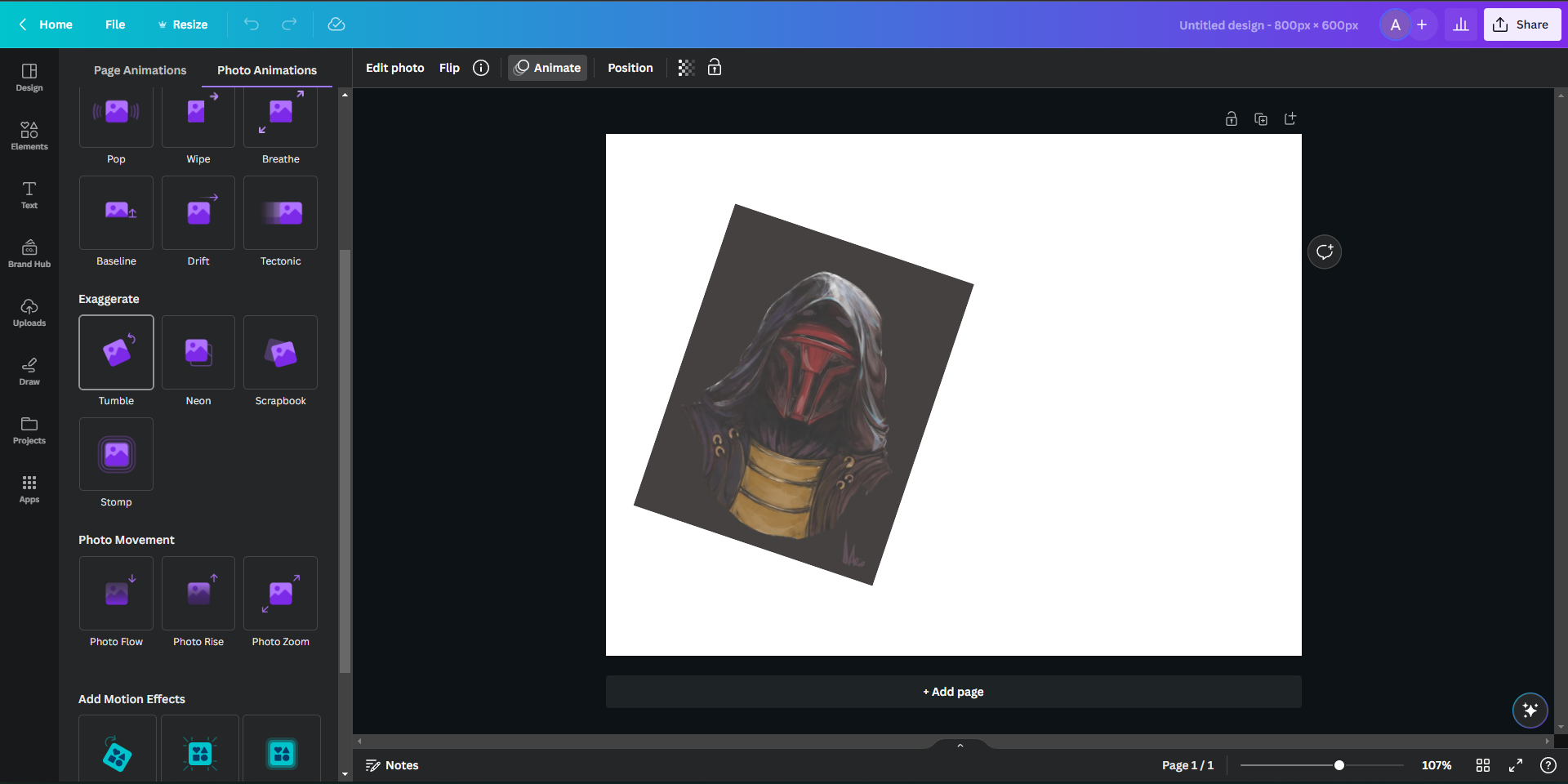Image resolution: width=1568 pixels, height=784 pixels.
Task: Toggle the Animate mode
Action: (x=547, y=68)
